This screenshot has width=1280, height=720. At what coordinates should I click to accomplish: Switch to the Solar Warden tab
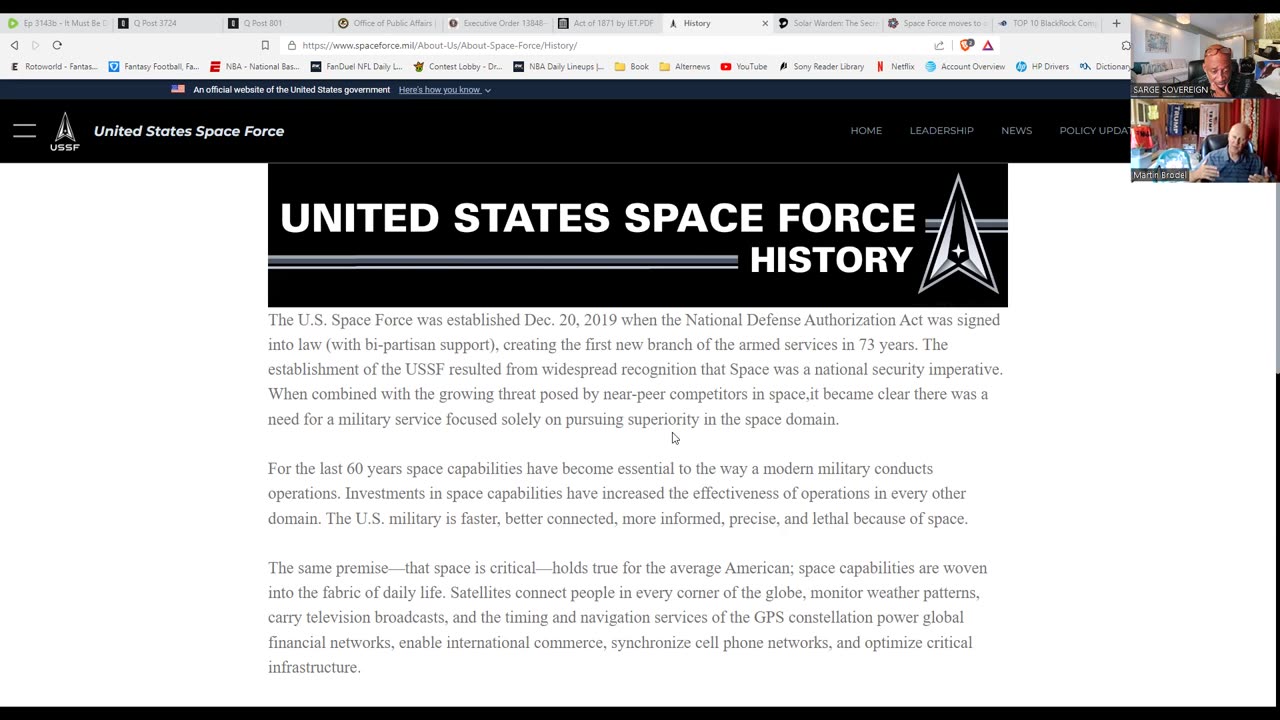[x=829, y=23]
